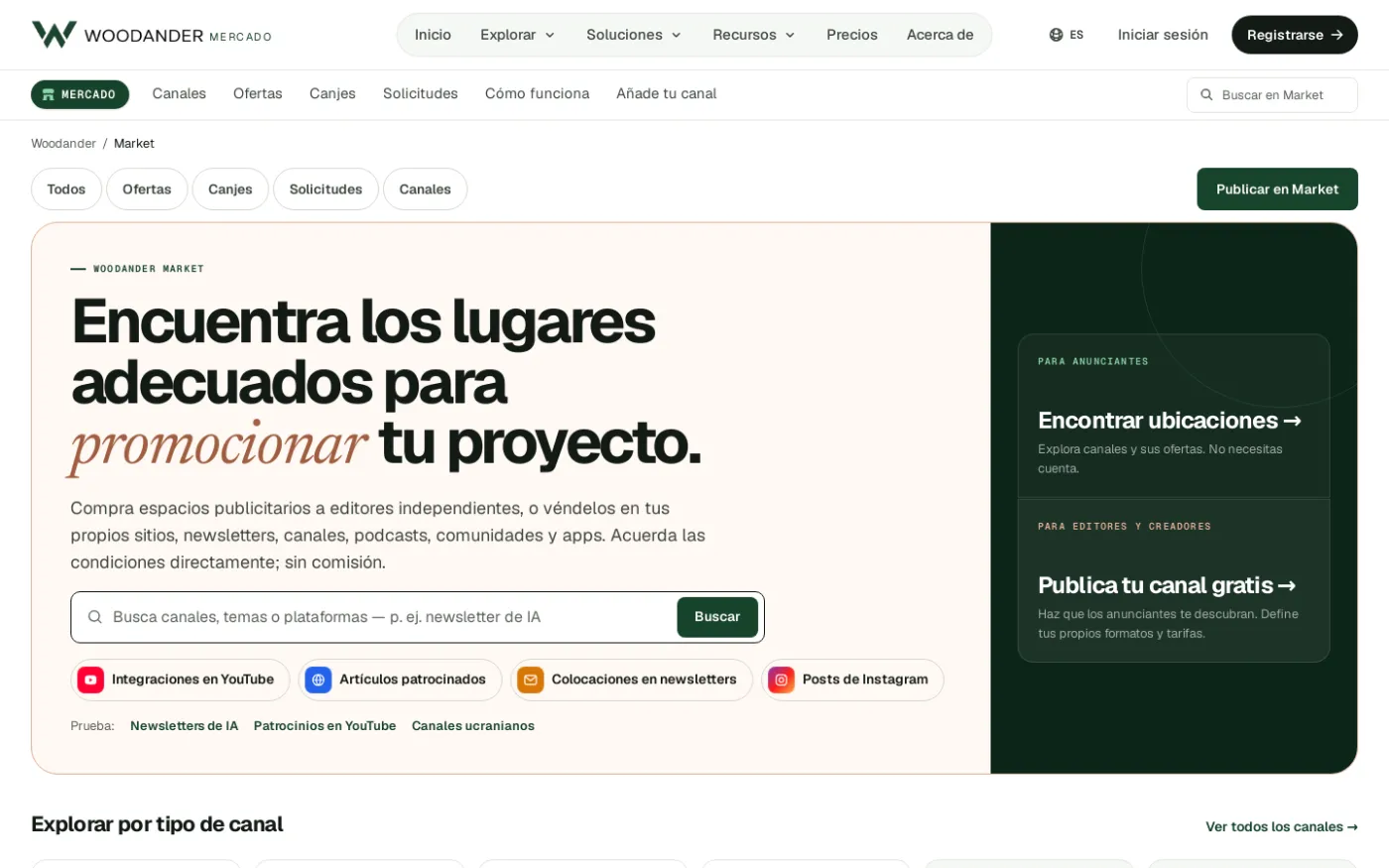
Task: Click the Publicar en Market button
Action: (x=1277, y=189)
